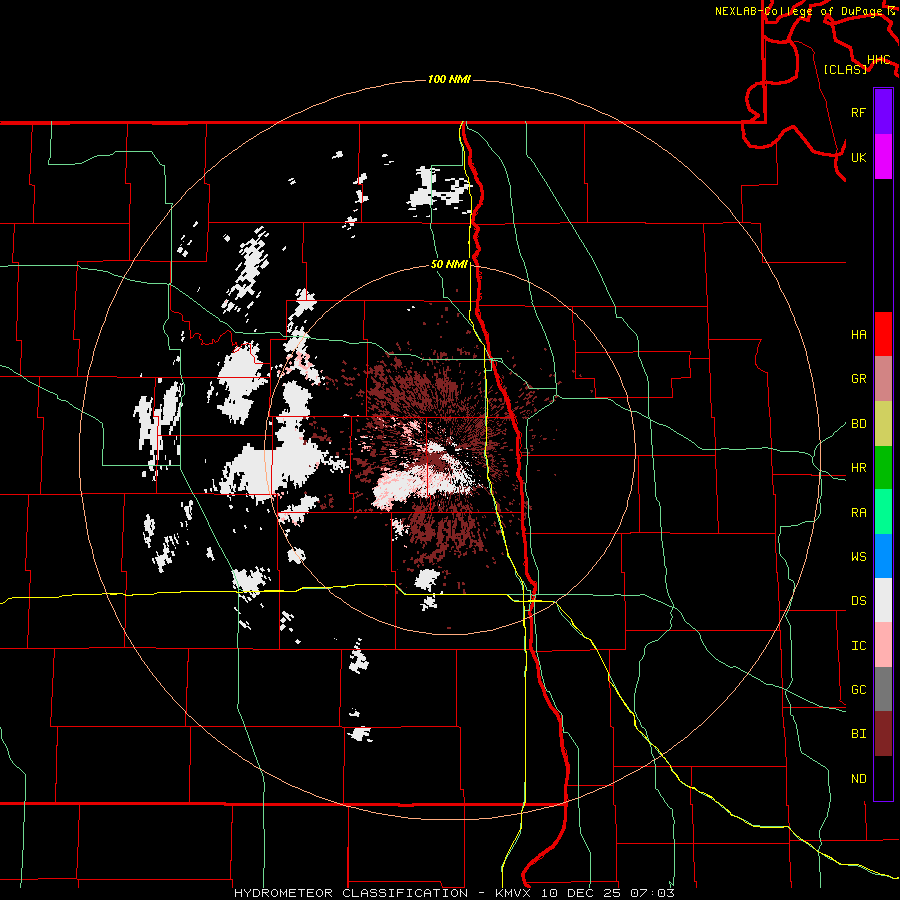Click the 50 NMI range ring label
Viewport: 900px width, 900px height.
(x=449, y=264)
